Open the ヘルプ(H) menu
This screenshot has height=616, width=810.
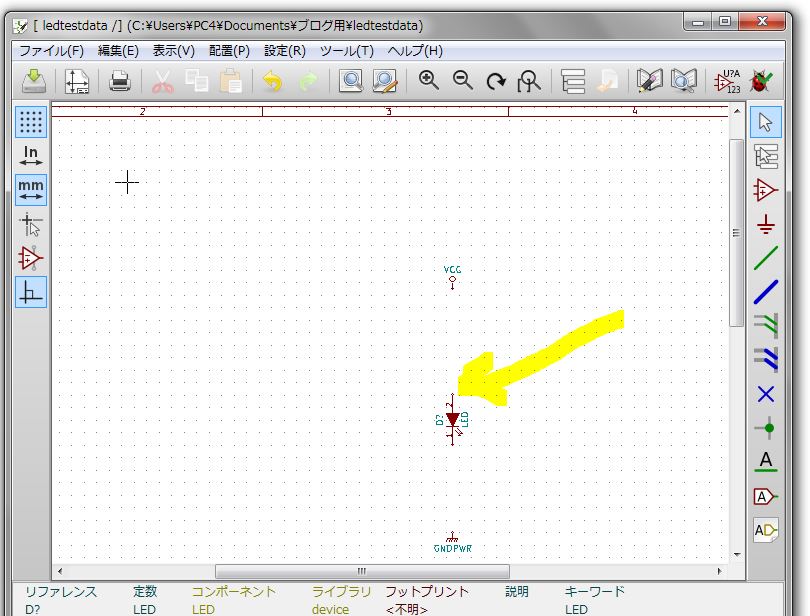coord(415,51)
